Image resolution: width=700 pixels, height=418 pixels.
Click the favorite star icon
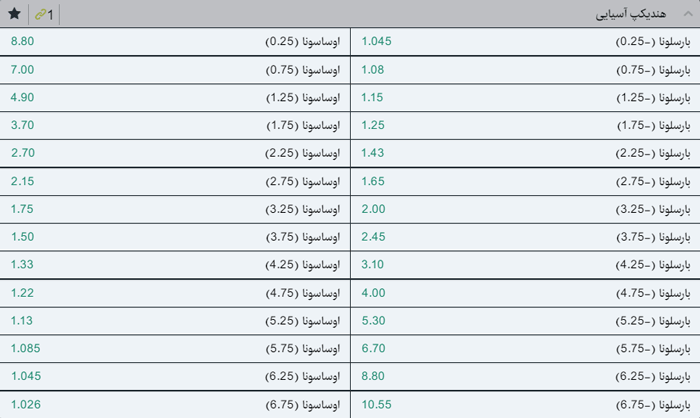point(14,14)
